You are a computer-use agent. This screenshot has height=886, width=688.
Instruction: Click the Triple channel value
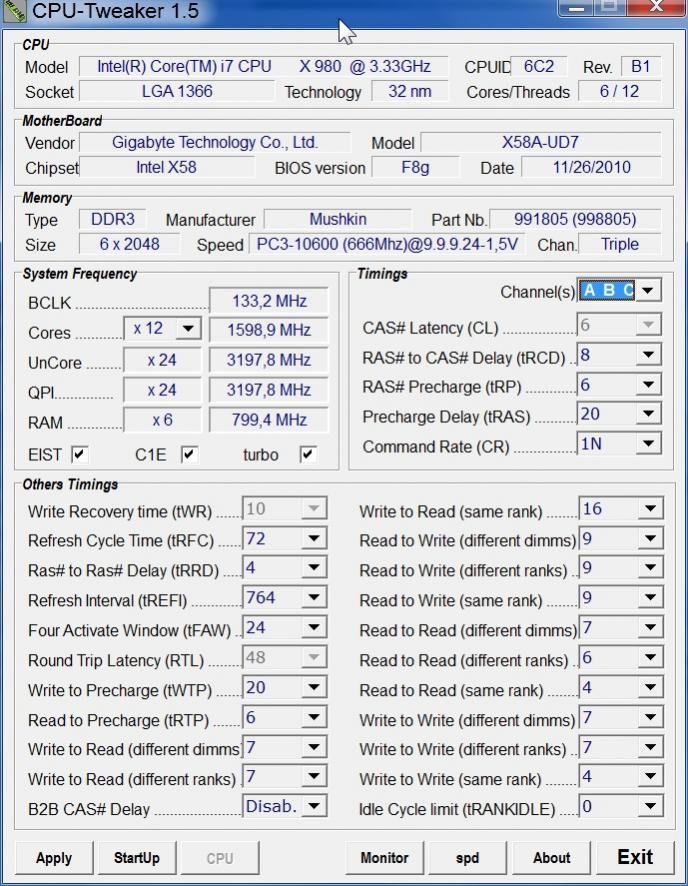620,244
